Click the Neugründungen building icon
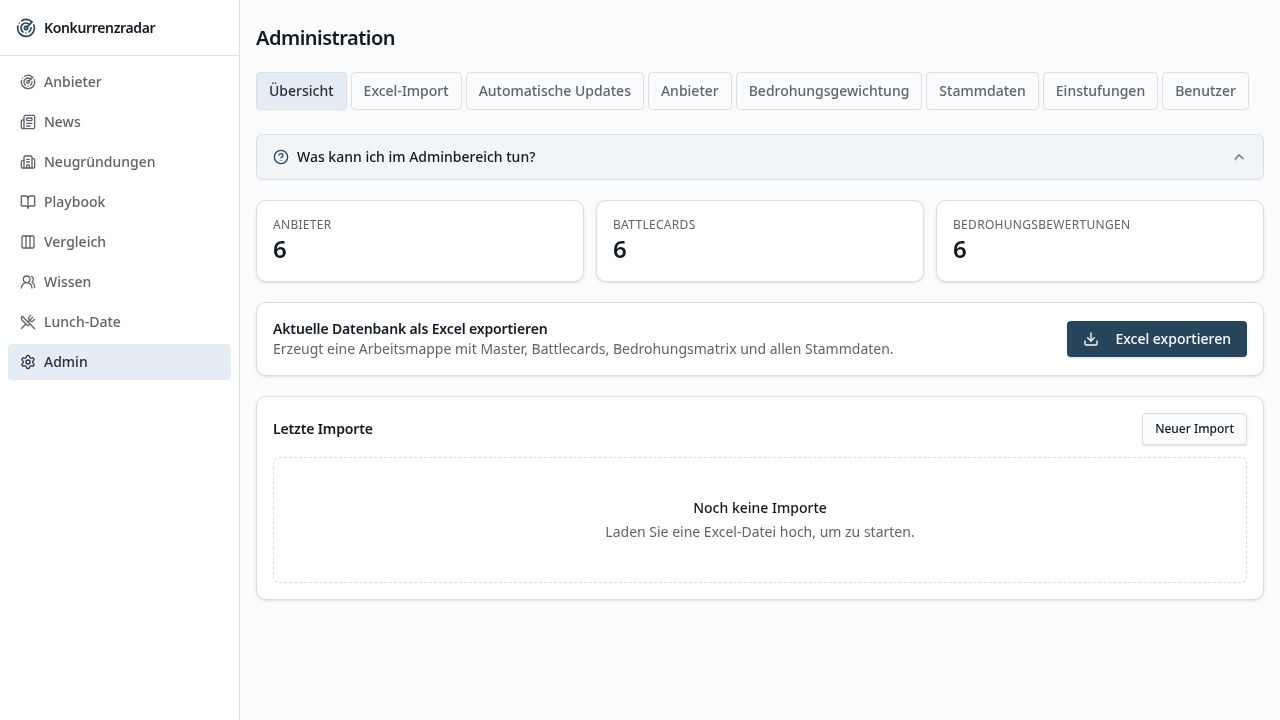 pyautogui.click(x=28, y=162)
